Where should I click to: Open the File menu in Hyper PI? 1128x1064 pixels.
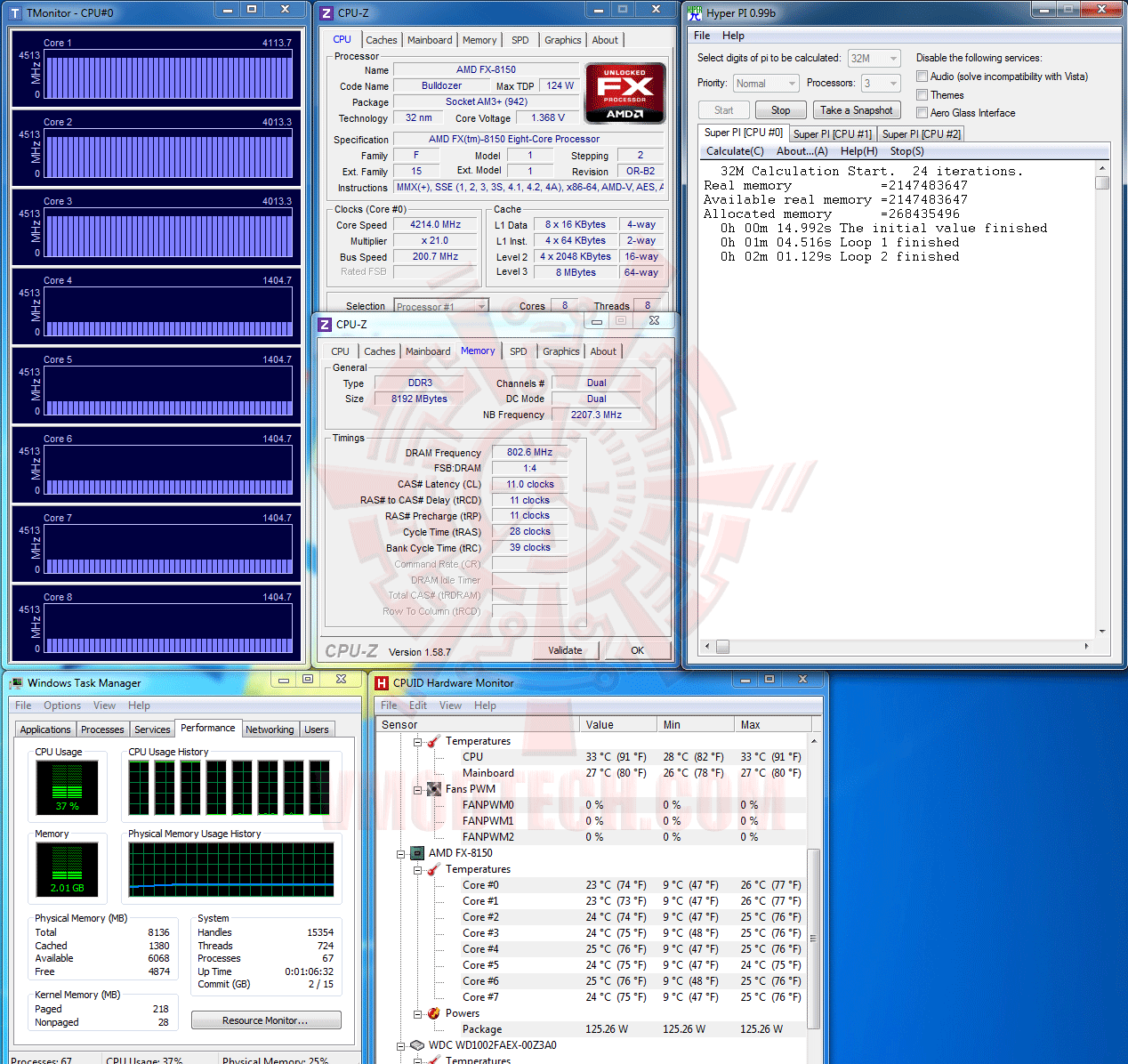coord(702,36)
